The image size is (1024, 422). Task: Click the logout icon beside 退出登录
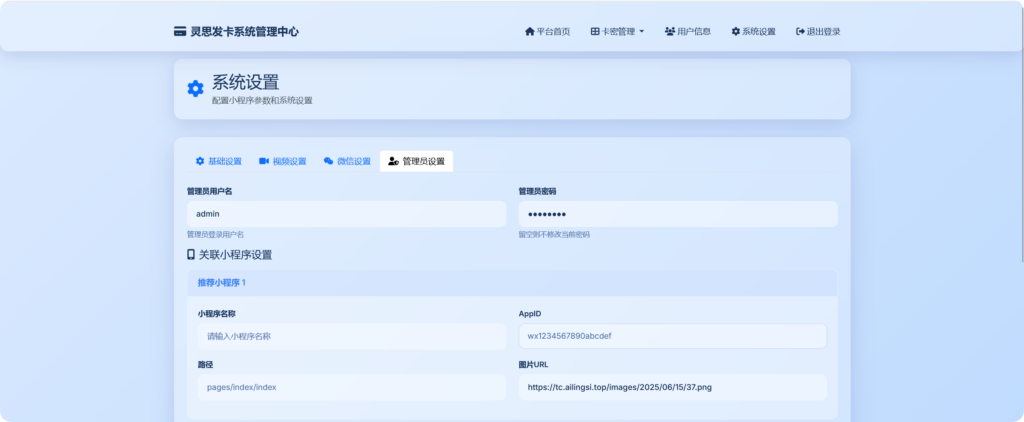tap(800, 31)
